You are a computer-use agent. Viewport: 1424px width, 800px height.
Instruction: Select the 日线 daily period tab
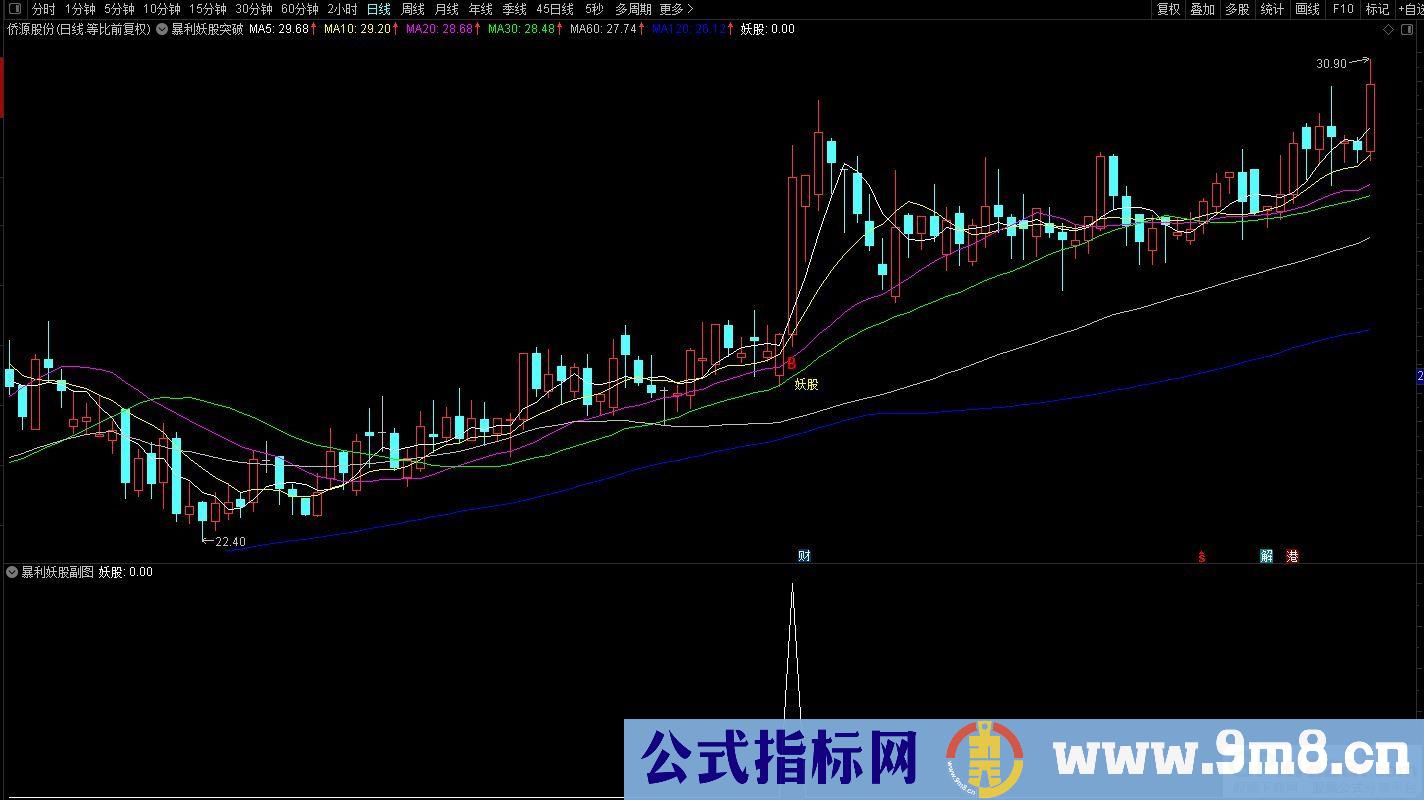click(379, 9)
